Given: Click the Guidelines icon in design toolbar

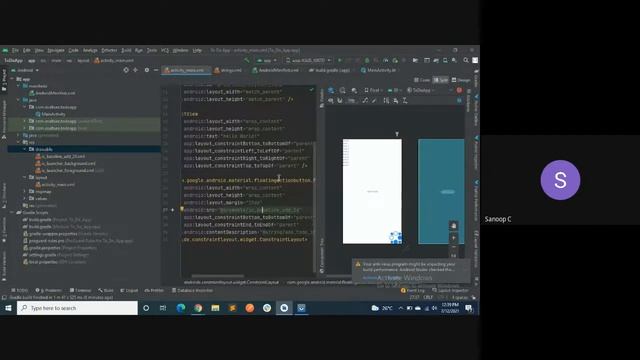Looking at the screenshot, I should 405,100.
